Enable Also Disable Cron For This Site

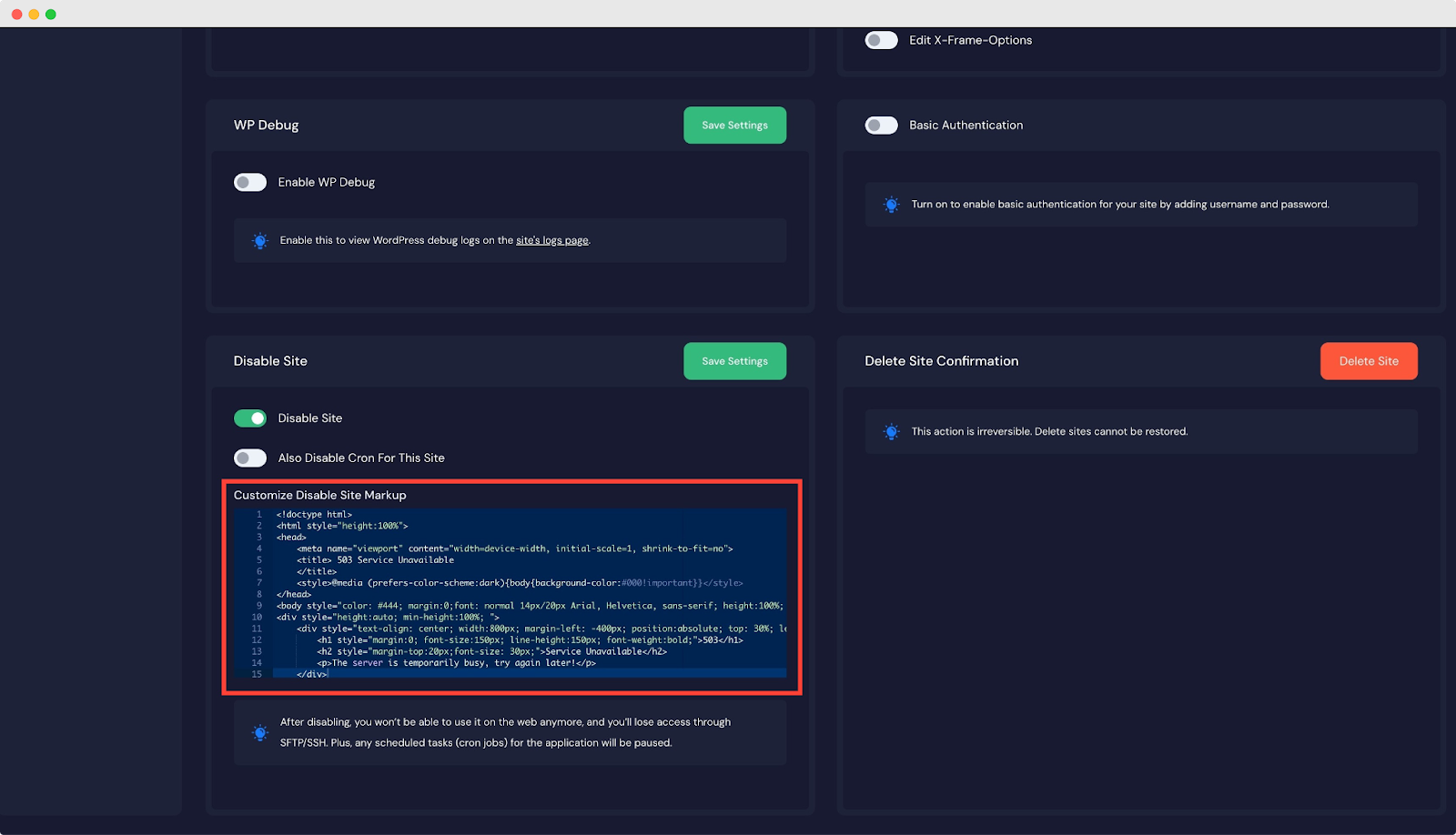249,458
